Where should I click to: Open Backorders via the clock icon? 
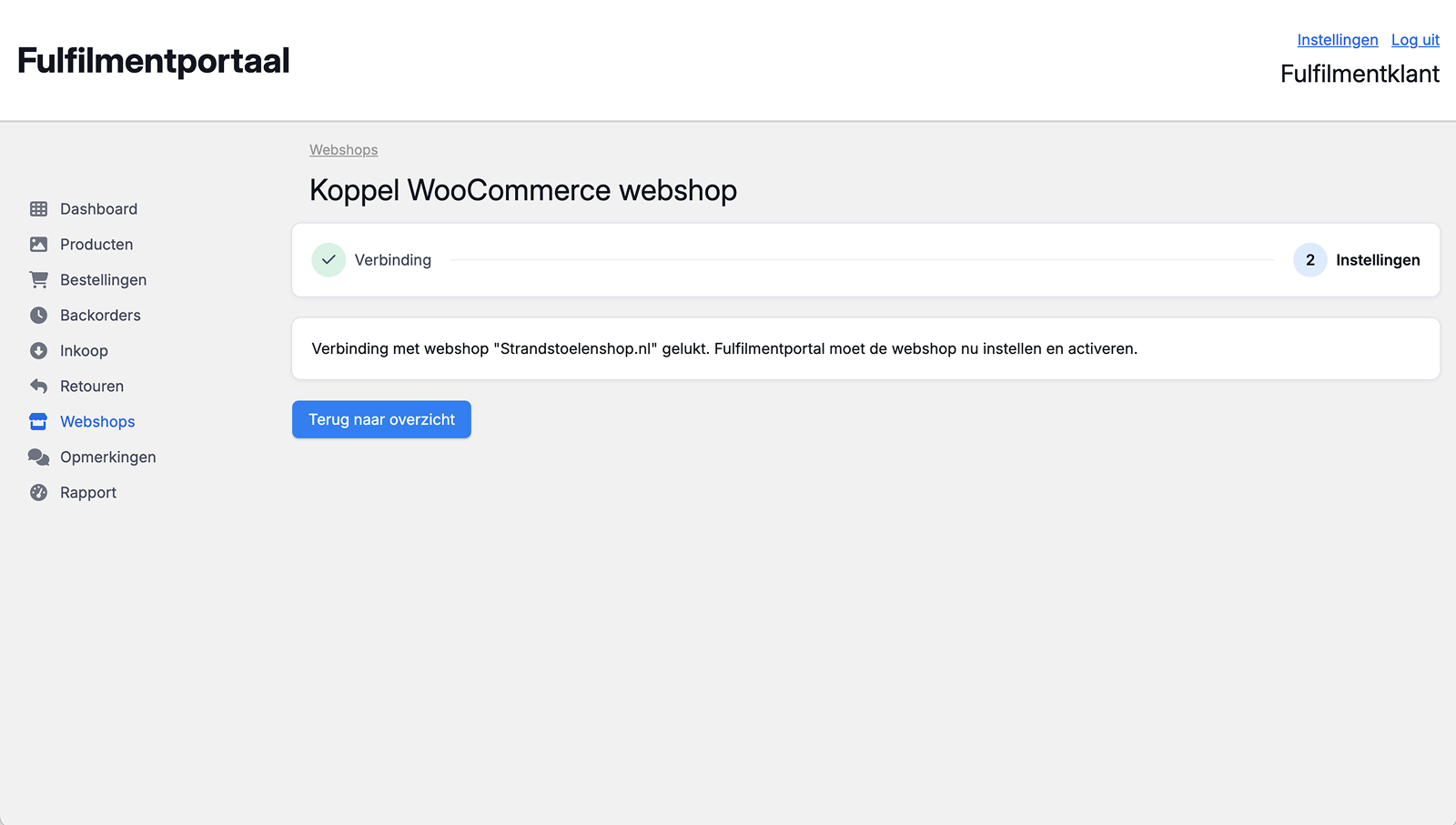tap(38, 315)
